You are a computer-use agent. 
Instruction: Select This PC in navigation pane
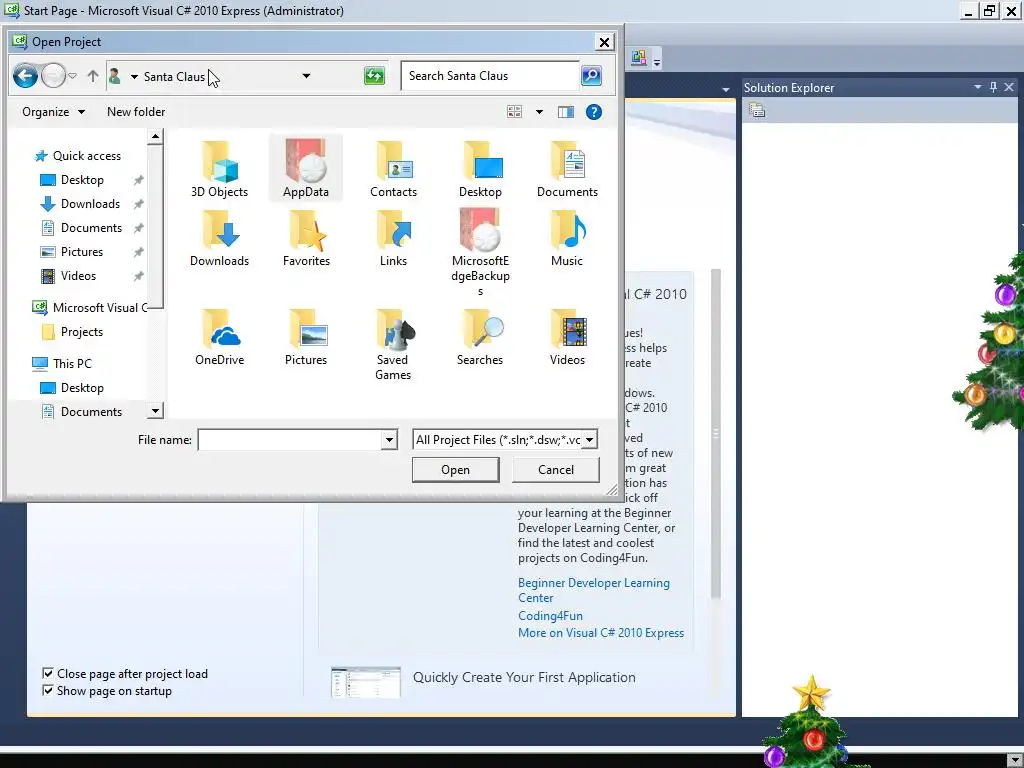[63, 363]
